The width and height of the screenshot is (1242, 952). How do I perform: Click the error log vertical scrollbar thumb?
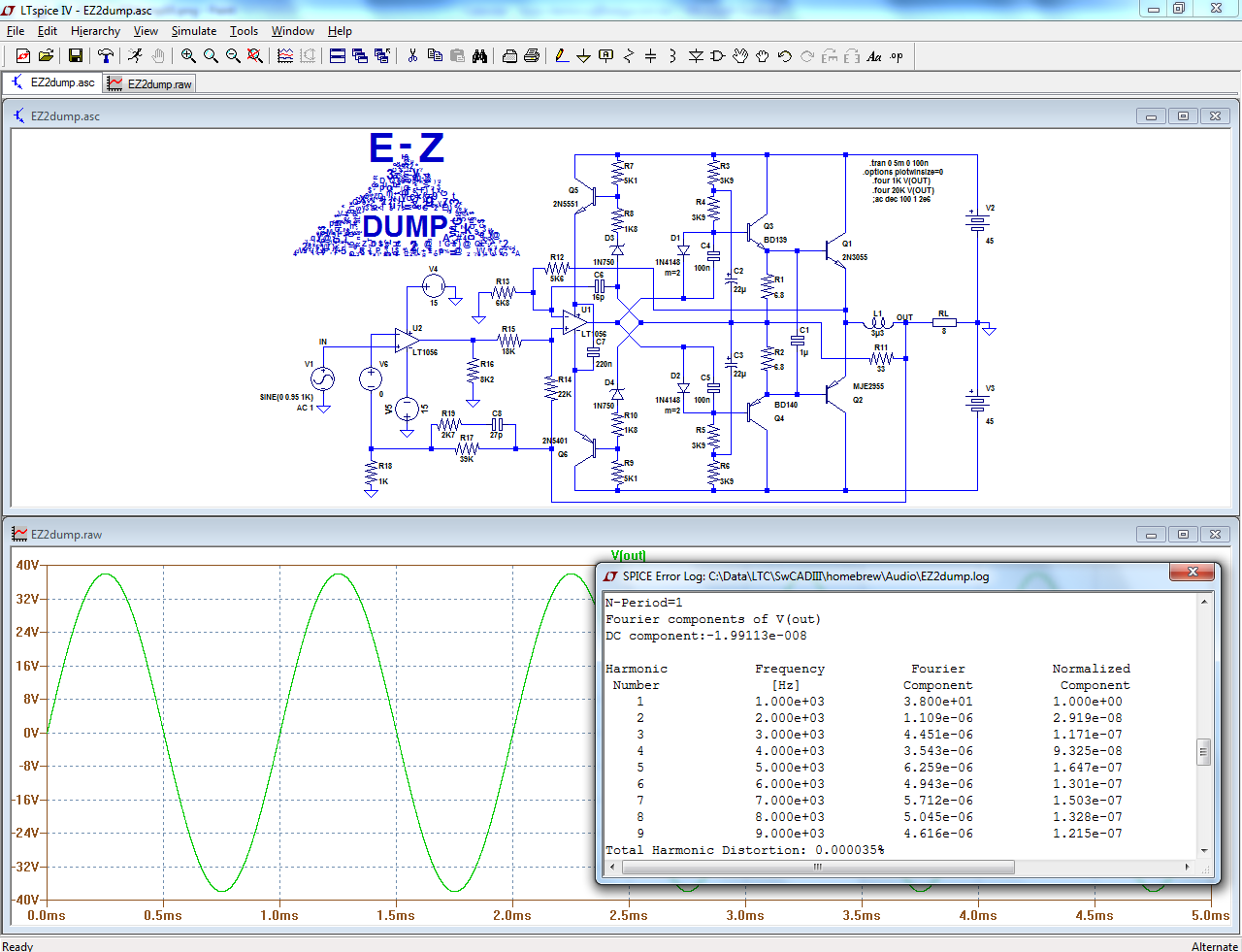1203,751
